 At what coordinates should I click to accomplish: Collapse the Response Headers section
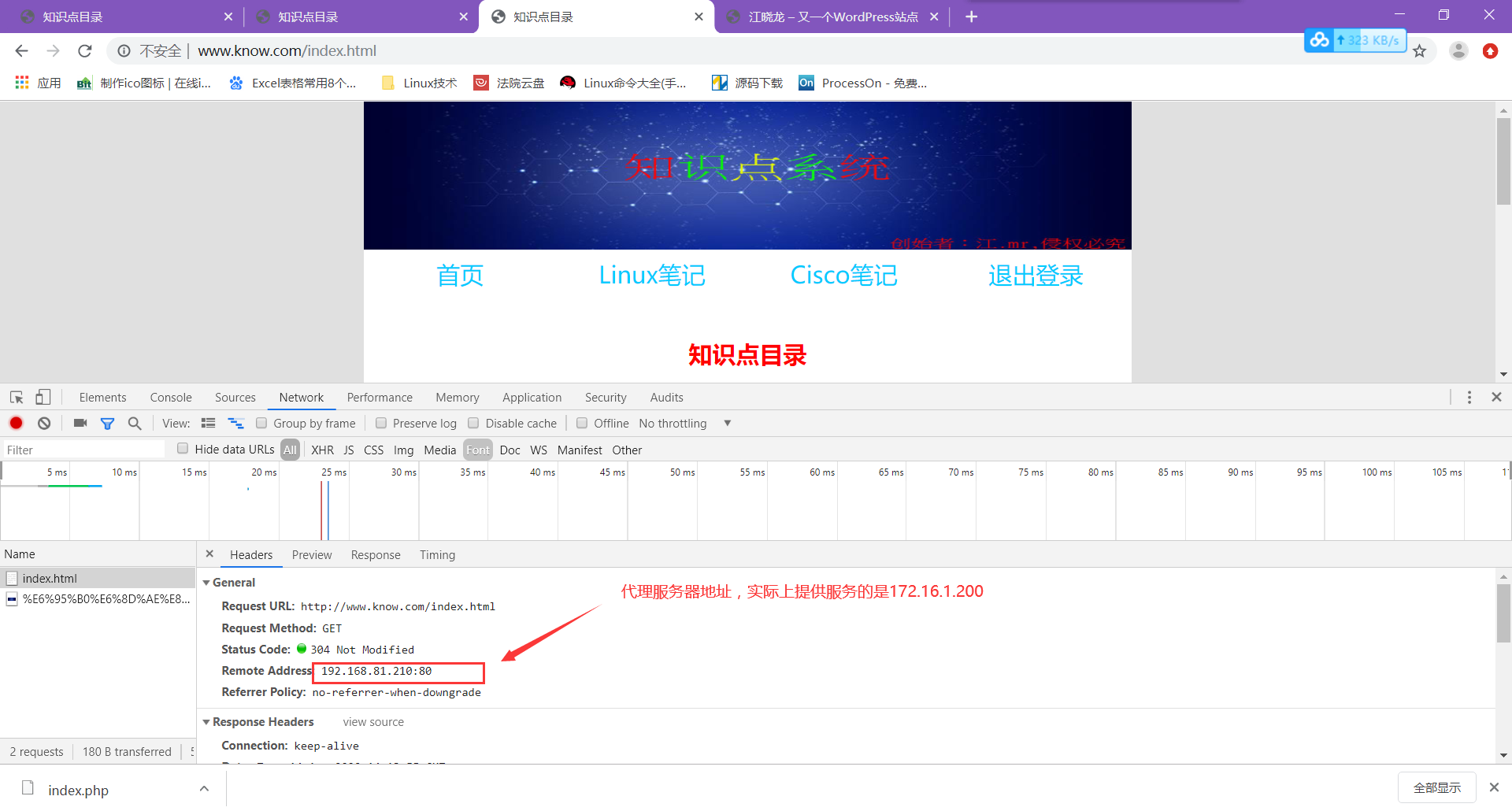(x=206, y=721)
